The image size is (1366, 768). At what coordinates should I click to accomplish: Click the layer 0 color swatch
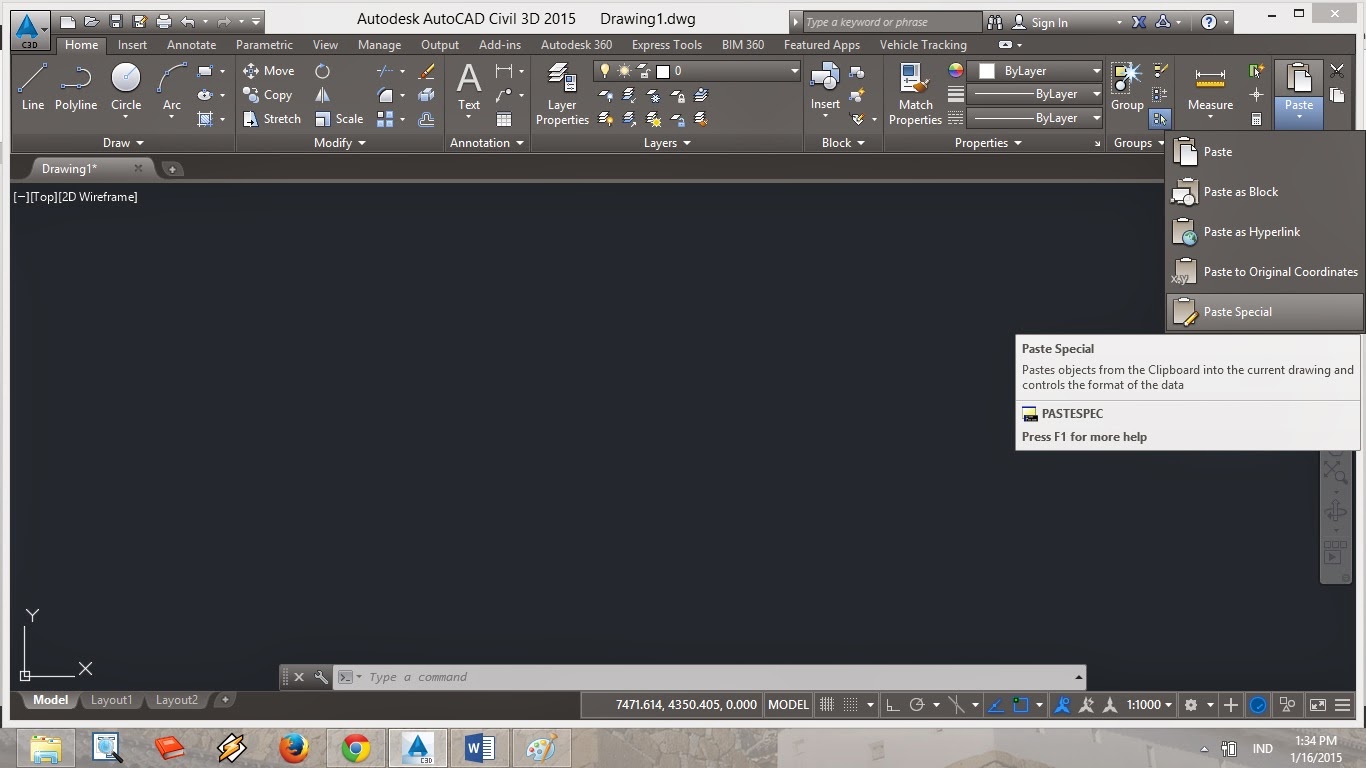[662, 71]
